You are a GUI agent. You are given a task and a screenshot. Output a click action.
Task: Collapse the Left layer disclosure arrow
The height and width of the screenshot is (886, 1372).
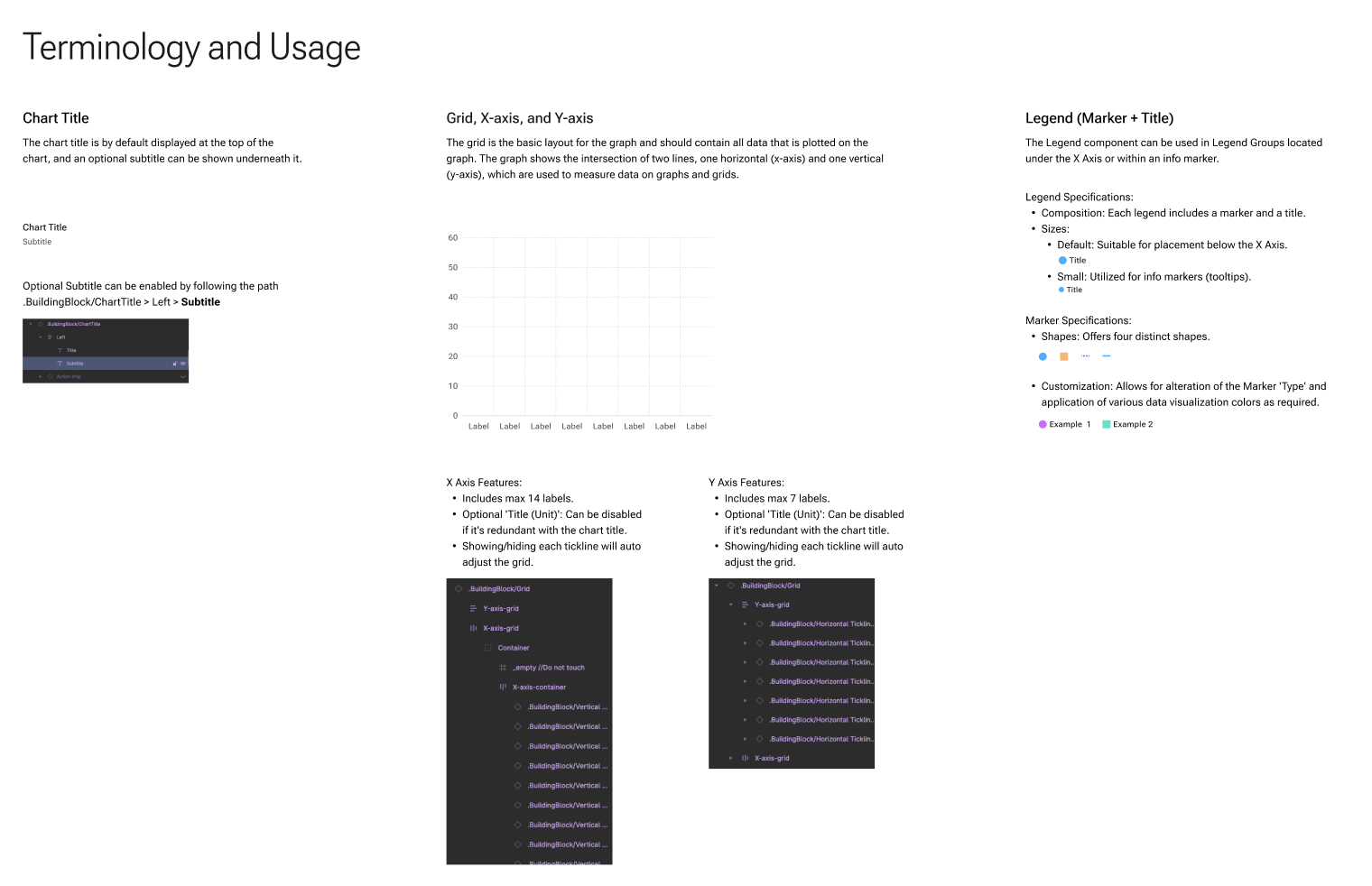pos(40,337)
